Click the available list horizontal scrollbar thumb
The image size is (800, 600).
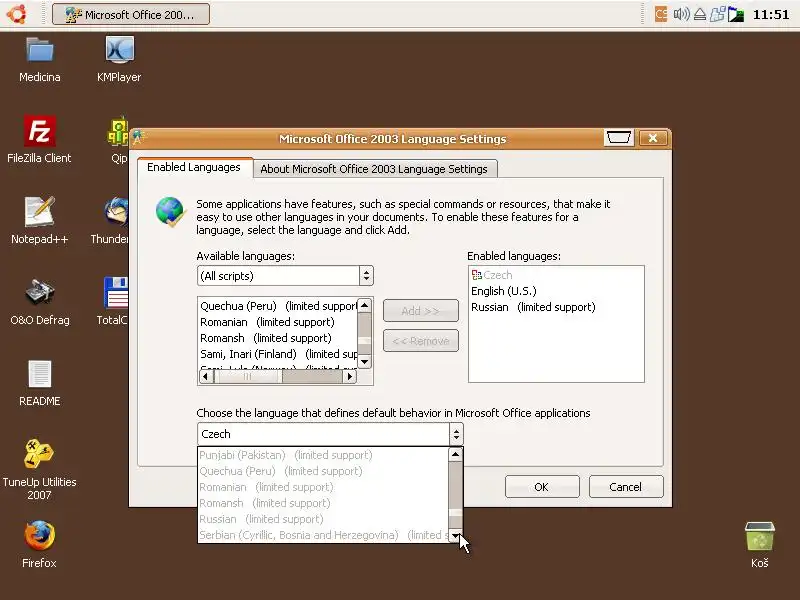pyautogui.click(x=247, y=377)
